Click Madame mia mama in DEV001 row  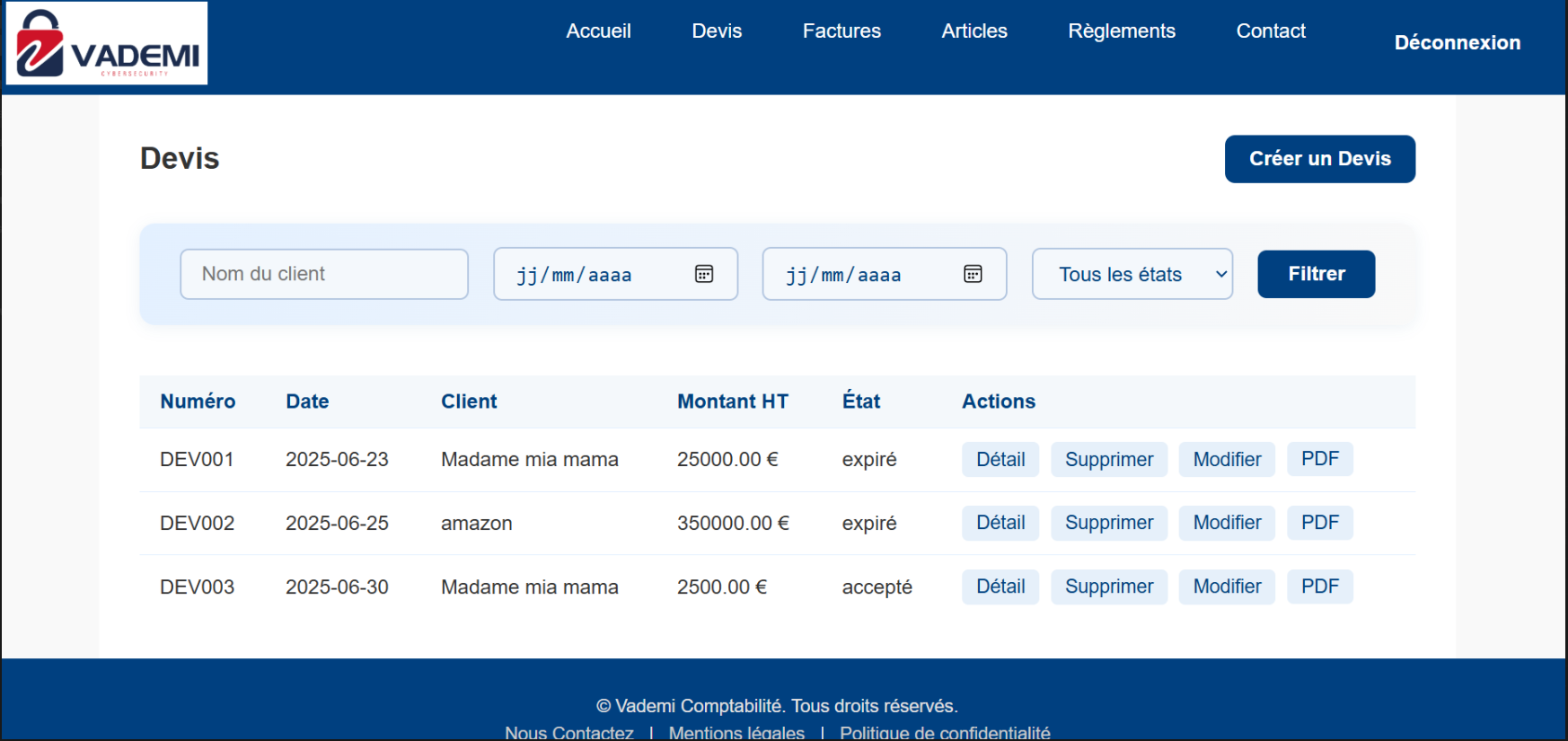pyautogui.click(x=530, y=459)
